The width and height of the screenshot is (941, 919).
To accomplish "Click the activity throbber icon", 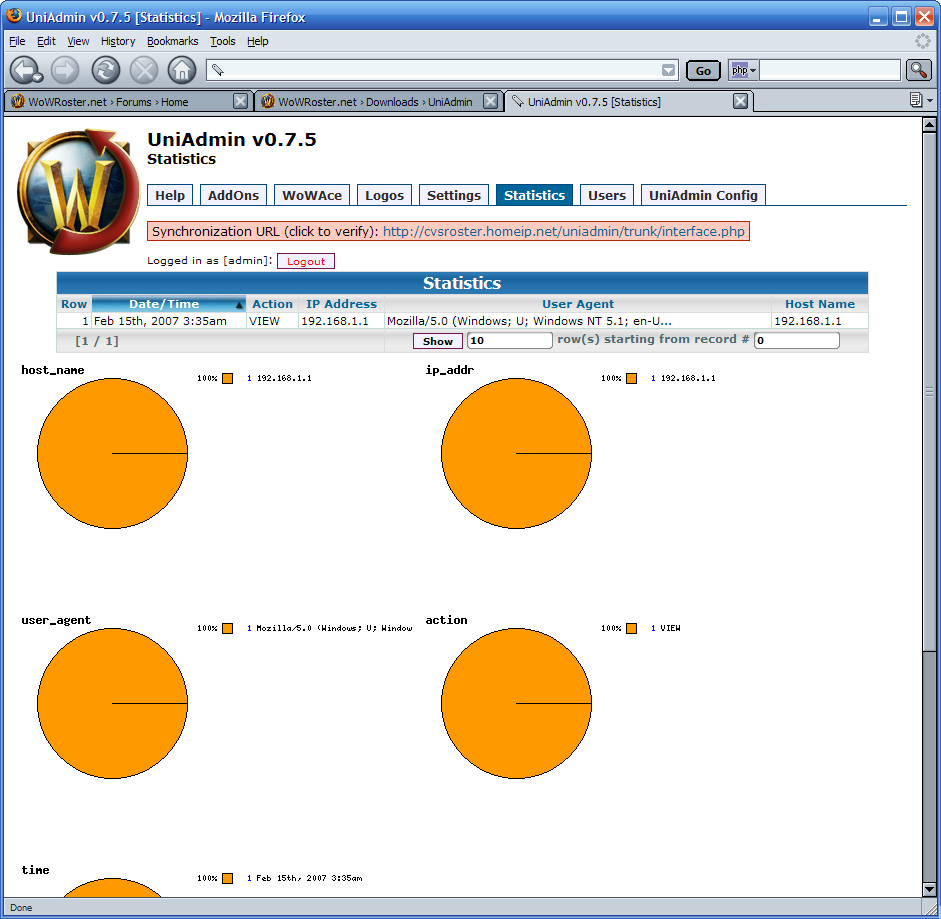I will (922, 41).
